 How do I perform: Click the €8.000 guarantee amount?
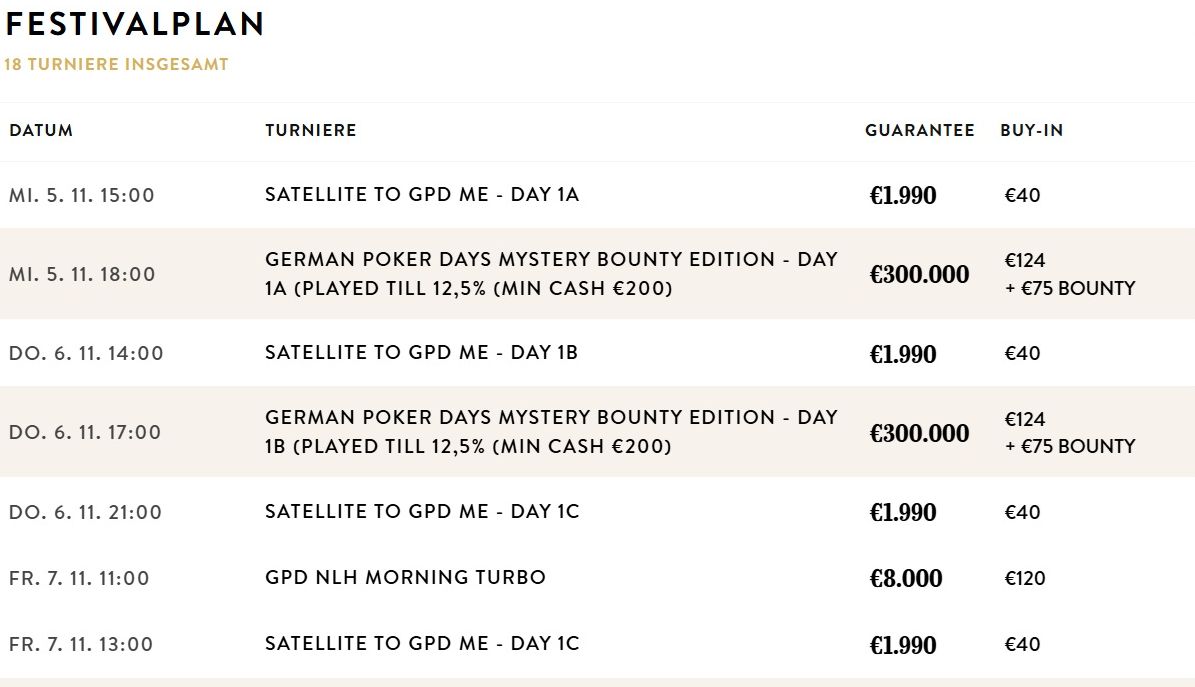pos(906,579)
